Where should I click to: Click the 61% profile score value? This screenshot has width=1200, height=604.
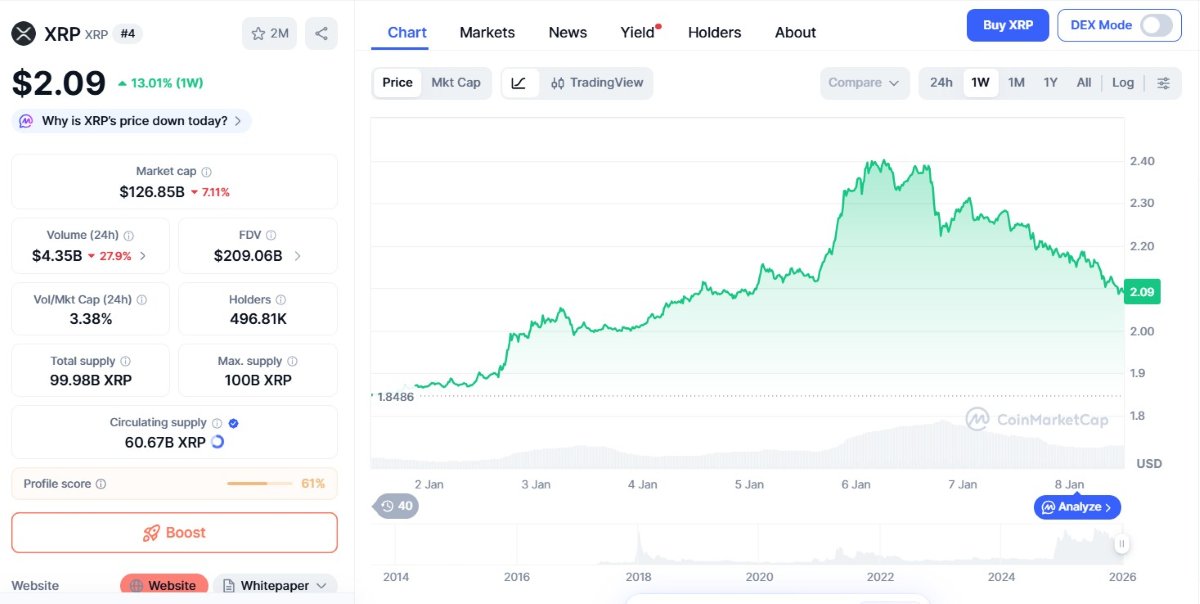[313, 484]
